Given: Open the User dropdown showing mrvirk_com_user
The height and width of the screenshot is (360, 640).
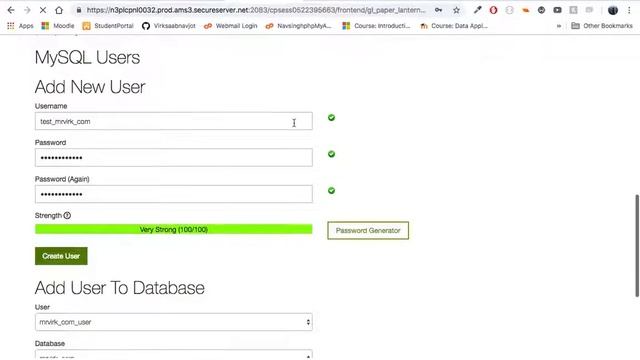Looking at the screenshot, I should coord(173,322).
